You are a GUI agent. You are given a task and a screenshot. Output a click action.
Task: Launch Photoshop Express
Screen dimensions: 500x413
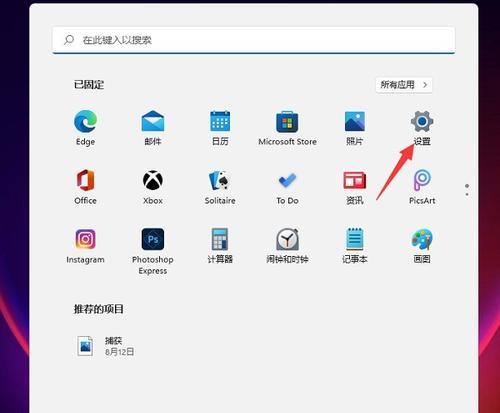pyautogui.click(x=153, y=251)
